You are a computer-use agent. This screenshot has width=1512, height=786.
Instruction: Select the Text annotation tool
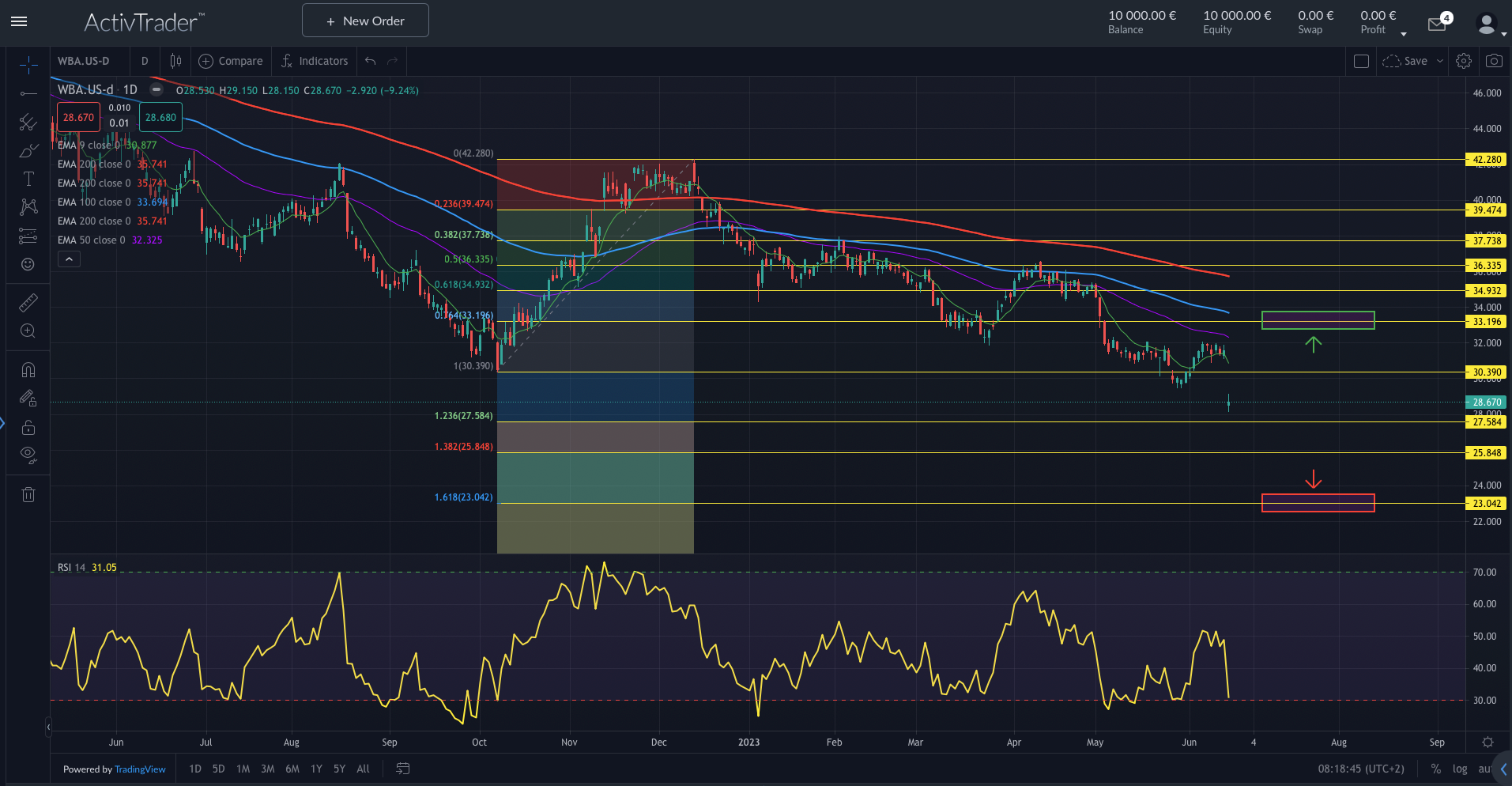click(28, 179)
